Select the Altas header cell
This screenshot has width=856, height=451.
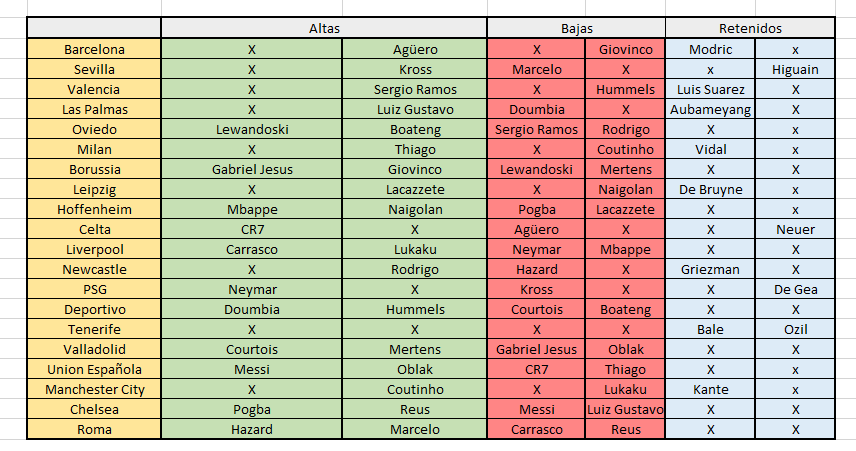pyautogui.click(x=324, y=28)
